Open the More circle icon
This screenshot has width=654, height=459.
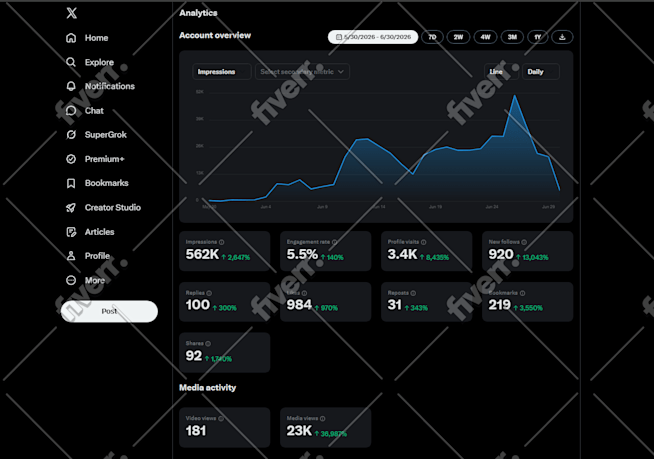[x=71, y=280]
